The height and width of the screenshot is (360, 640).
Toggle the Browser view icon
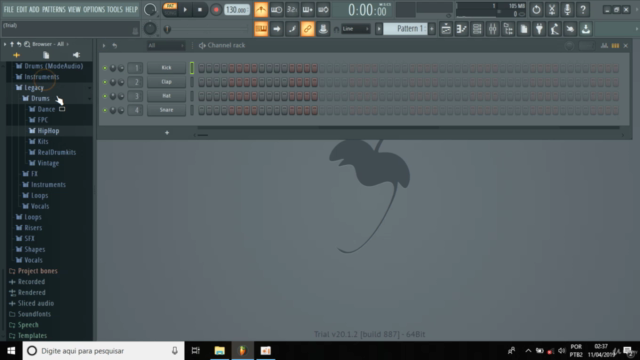click(508, 29)
